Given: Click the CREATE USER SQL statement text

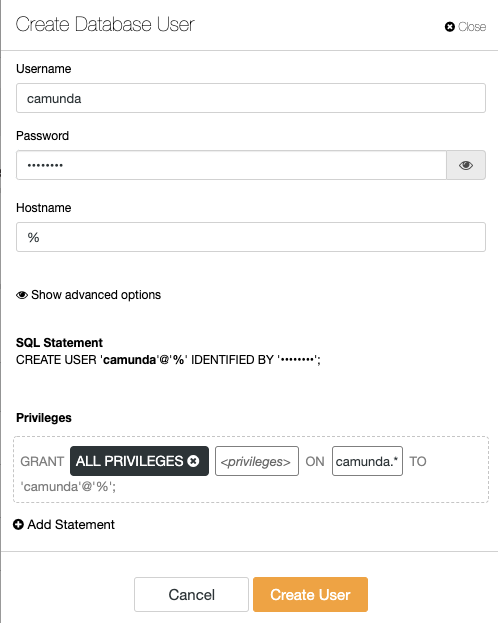Looking at the screenshot, I should (x=168, y=360).
